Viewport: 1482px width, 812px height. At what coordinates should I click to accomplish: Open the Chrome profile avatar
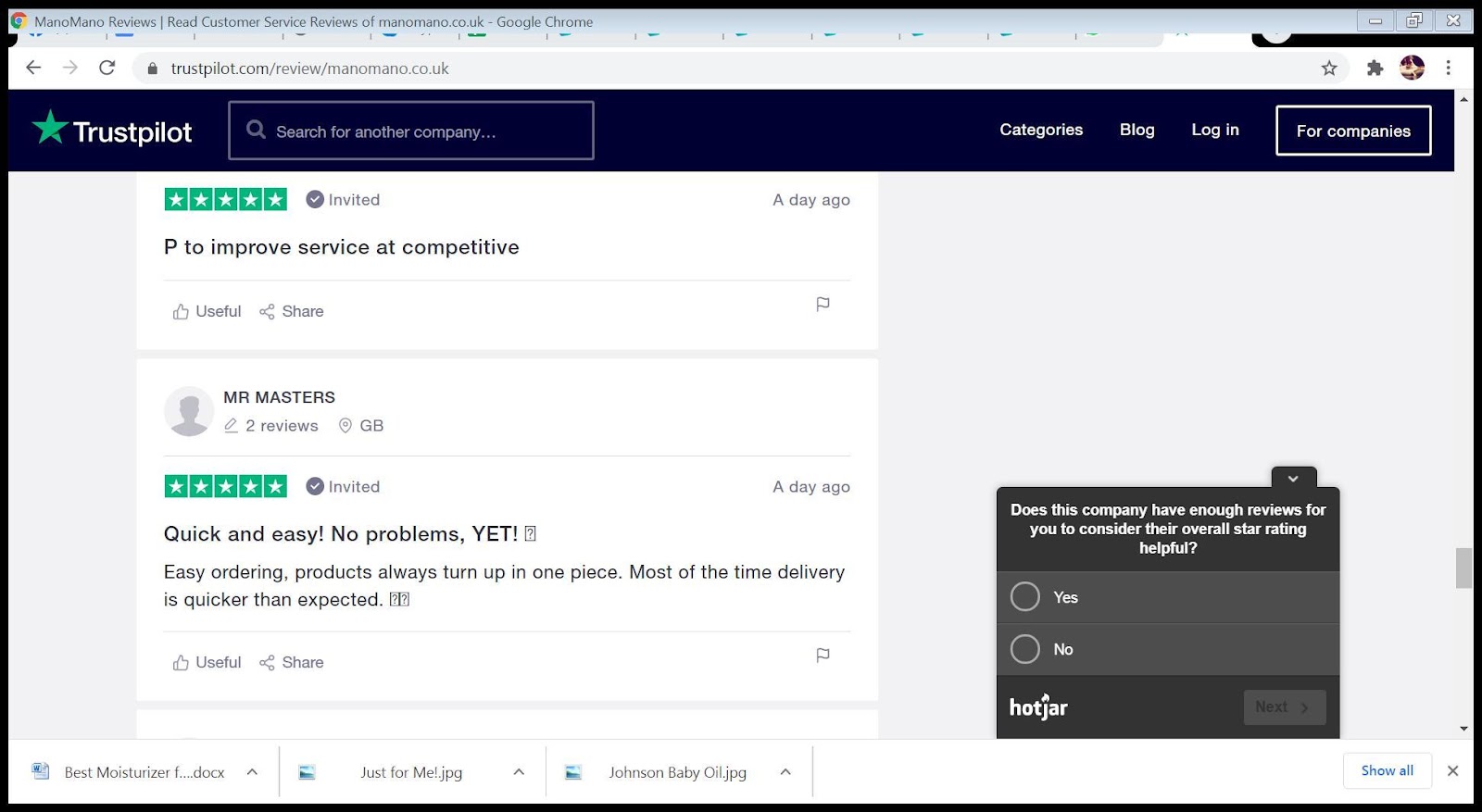[x=1412, y=68]
